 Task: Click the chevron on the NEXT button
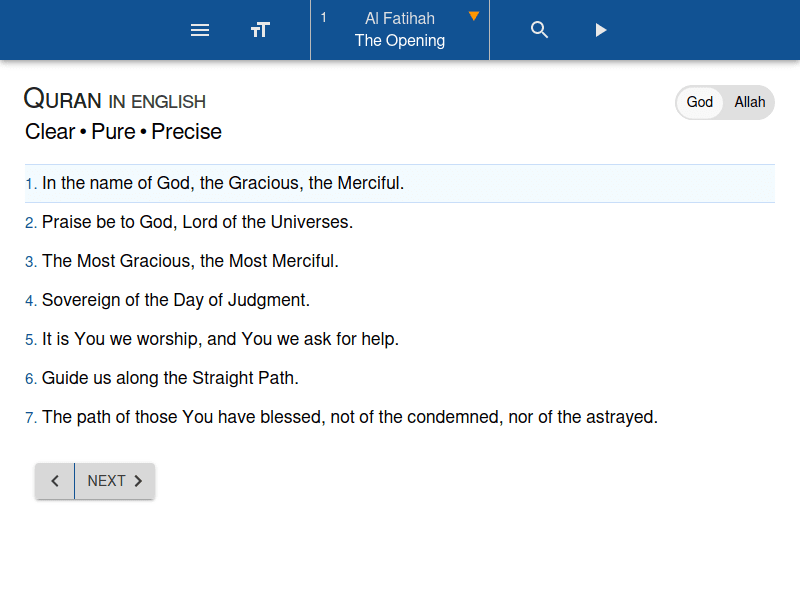pos(139,481)
